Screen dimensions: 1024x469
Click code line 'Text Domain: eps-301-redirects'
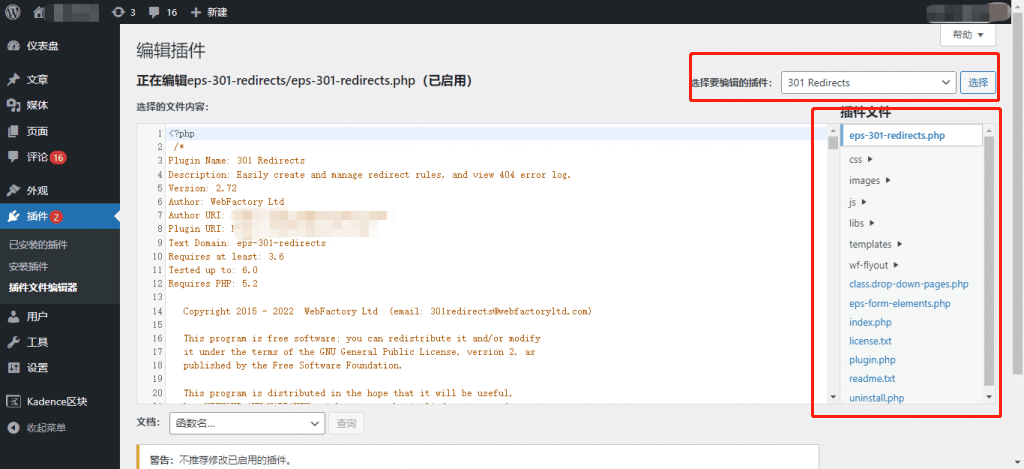click(x=247, y=243)
